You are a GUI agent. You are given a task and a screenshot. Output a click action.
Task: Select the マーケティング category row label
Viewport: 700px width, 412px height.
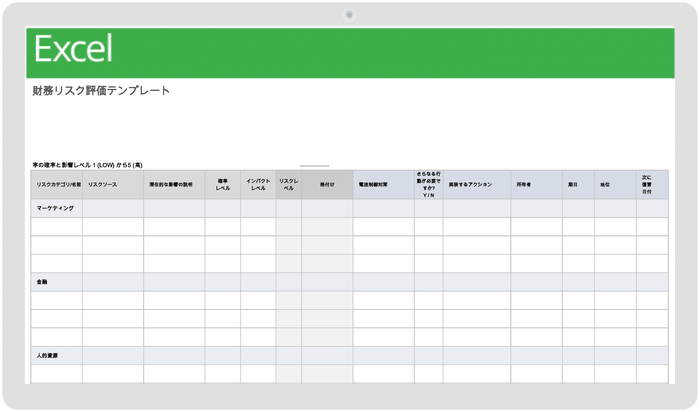coord(55,208)
